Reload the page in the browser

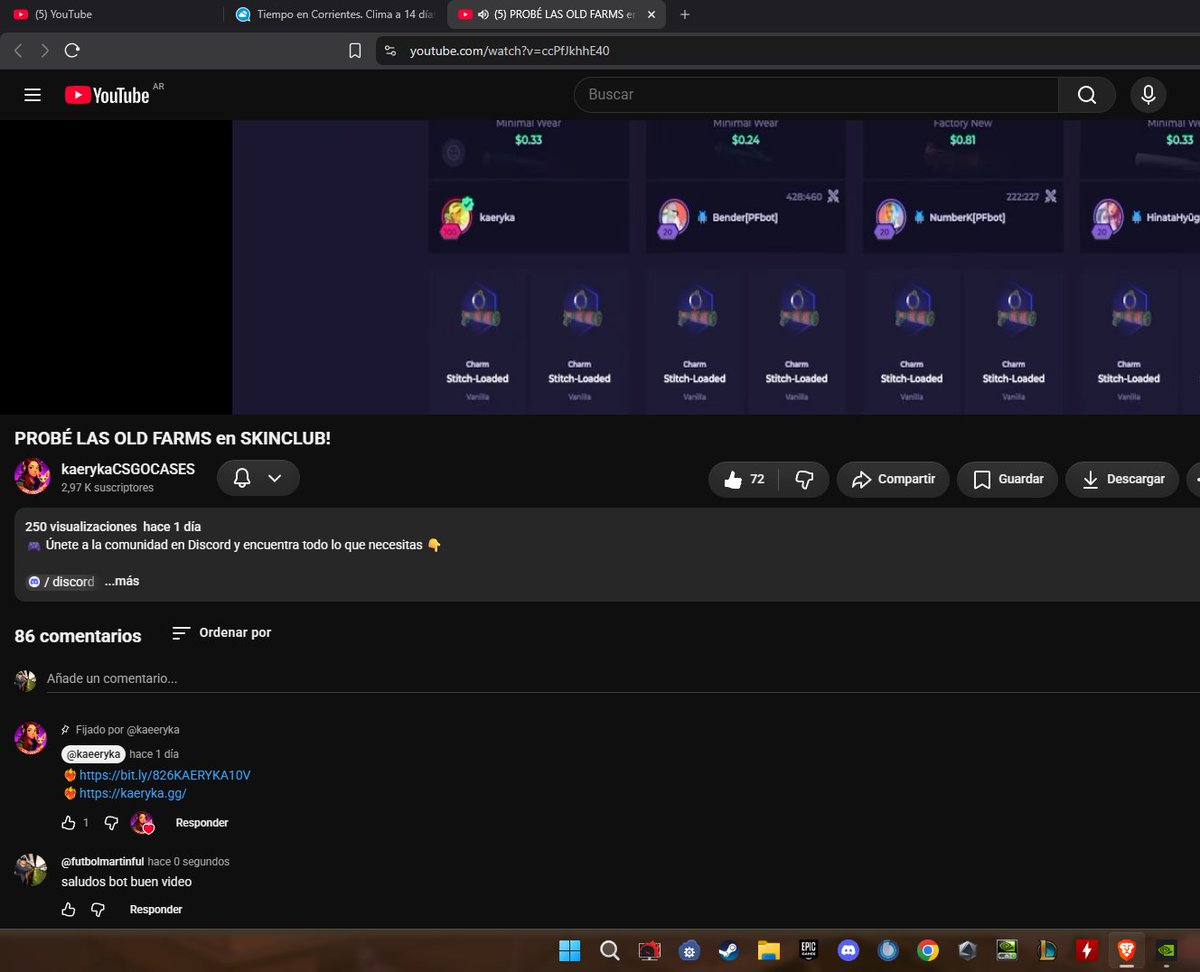tap(72, 51)
